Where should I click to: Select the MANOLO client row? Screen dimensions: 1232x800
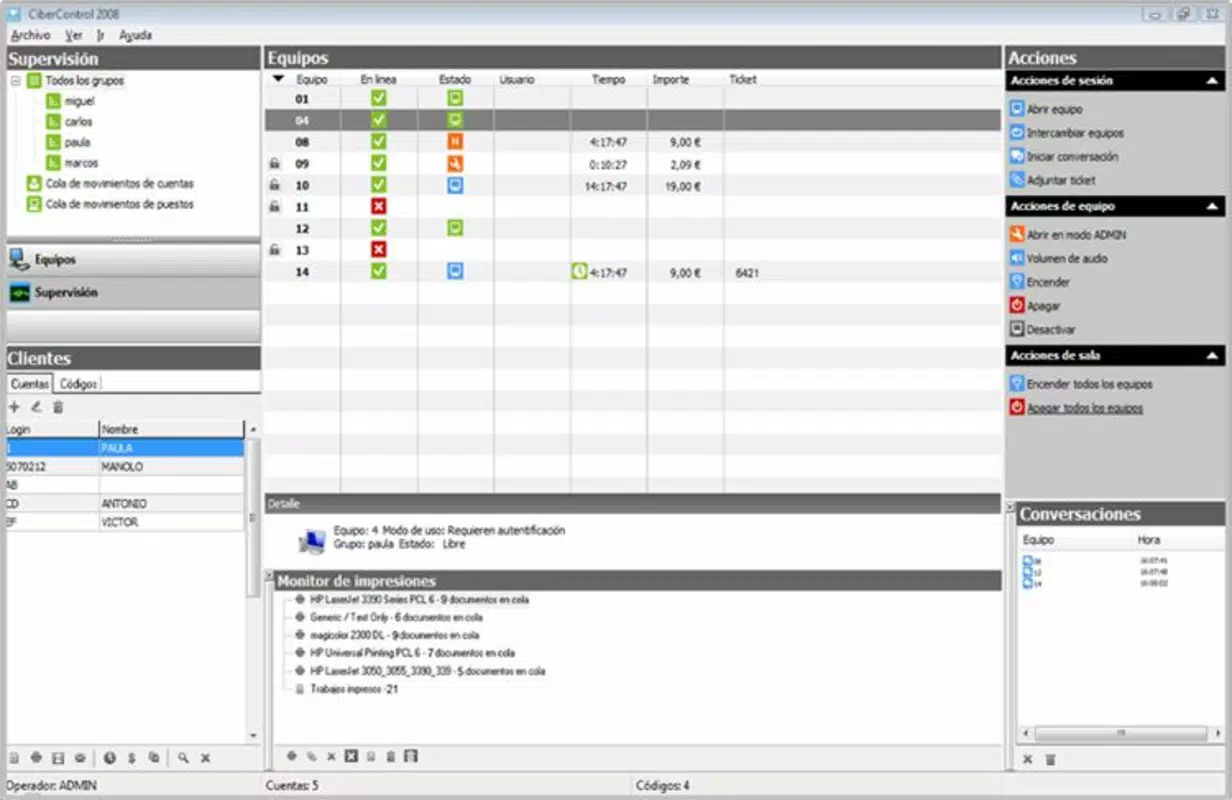pos(125,467)
